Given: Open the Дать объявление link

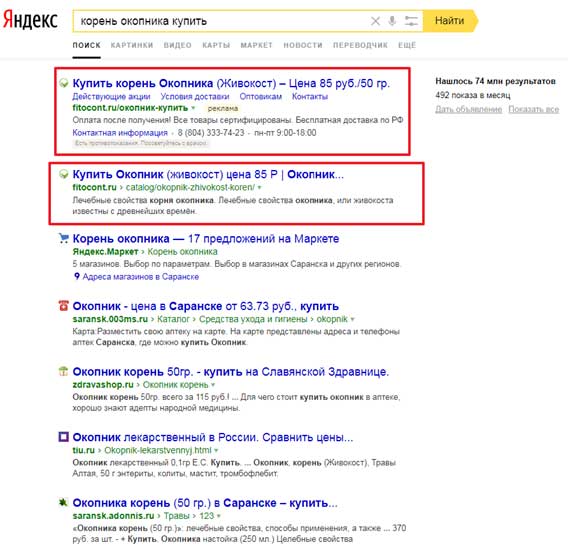Looking at the screenshot, I should [469, 109].
